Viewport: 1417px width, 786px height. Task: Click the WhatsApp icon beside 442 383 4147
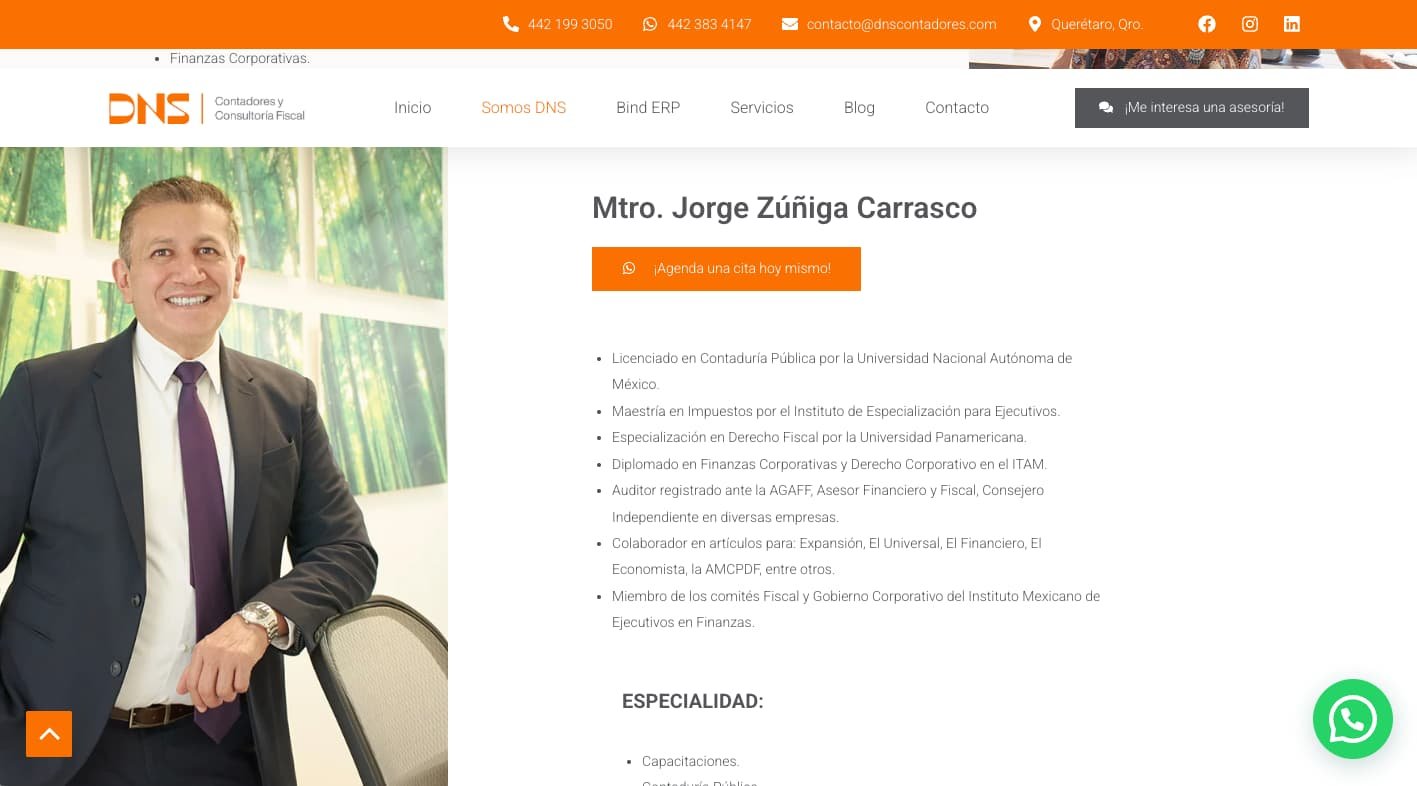(x=650, y=24)
